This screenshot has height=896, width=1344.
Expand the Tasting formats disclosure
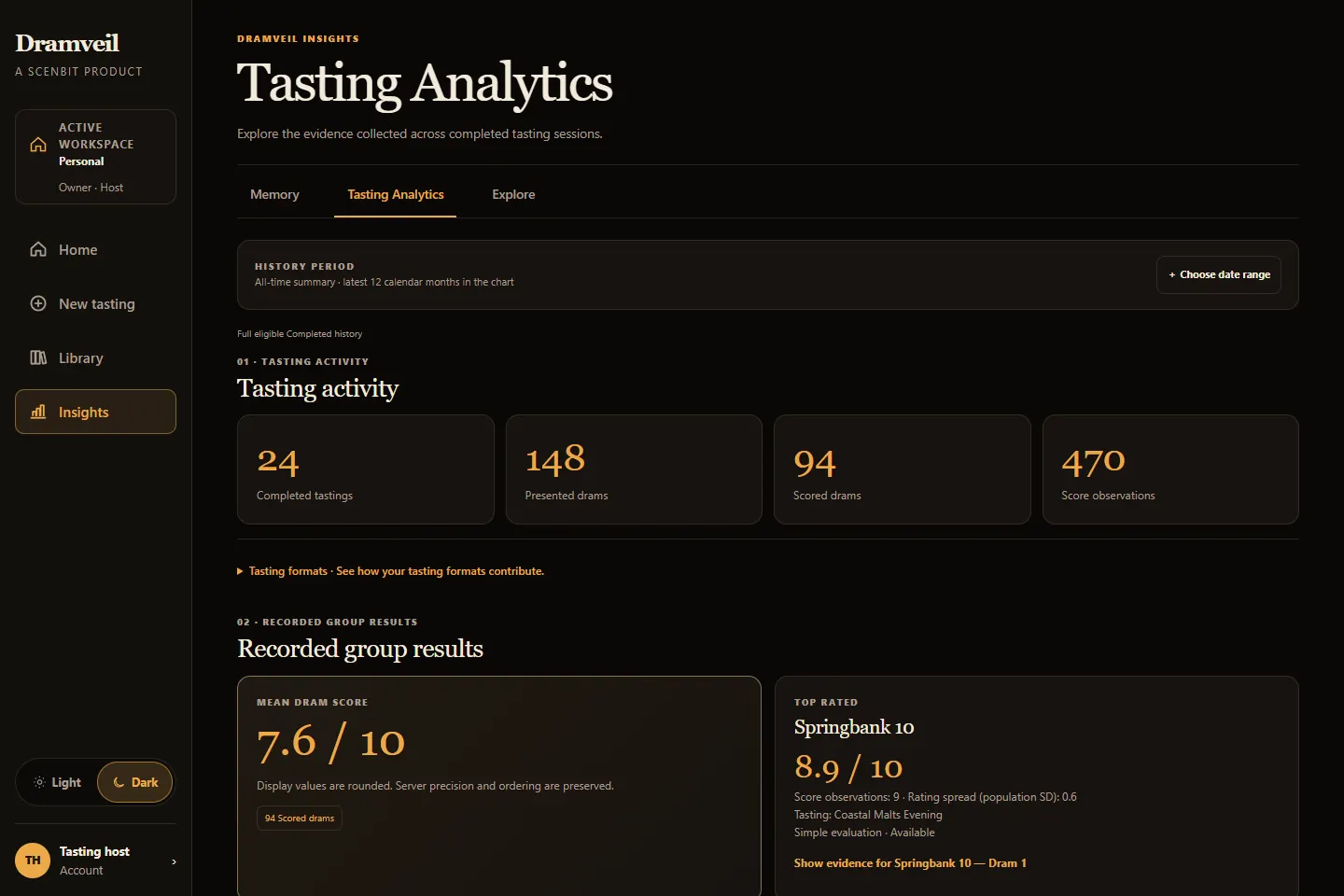(x=390, y=571)
